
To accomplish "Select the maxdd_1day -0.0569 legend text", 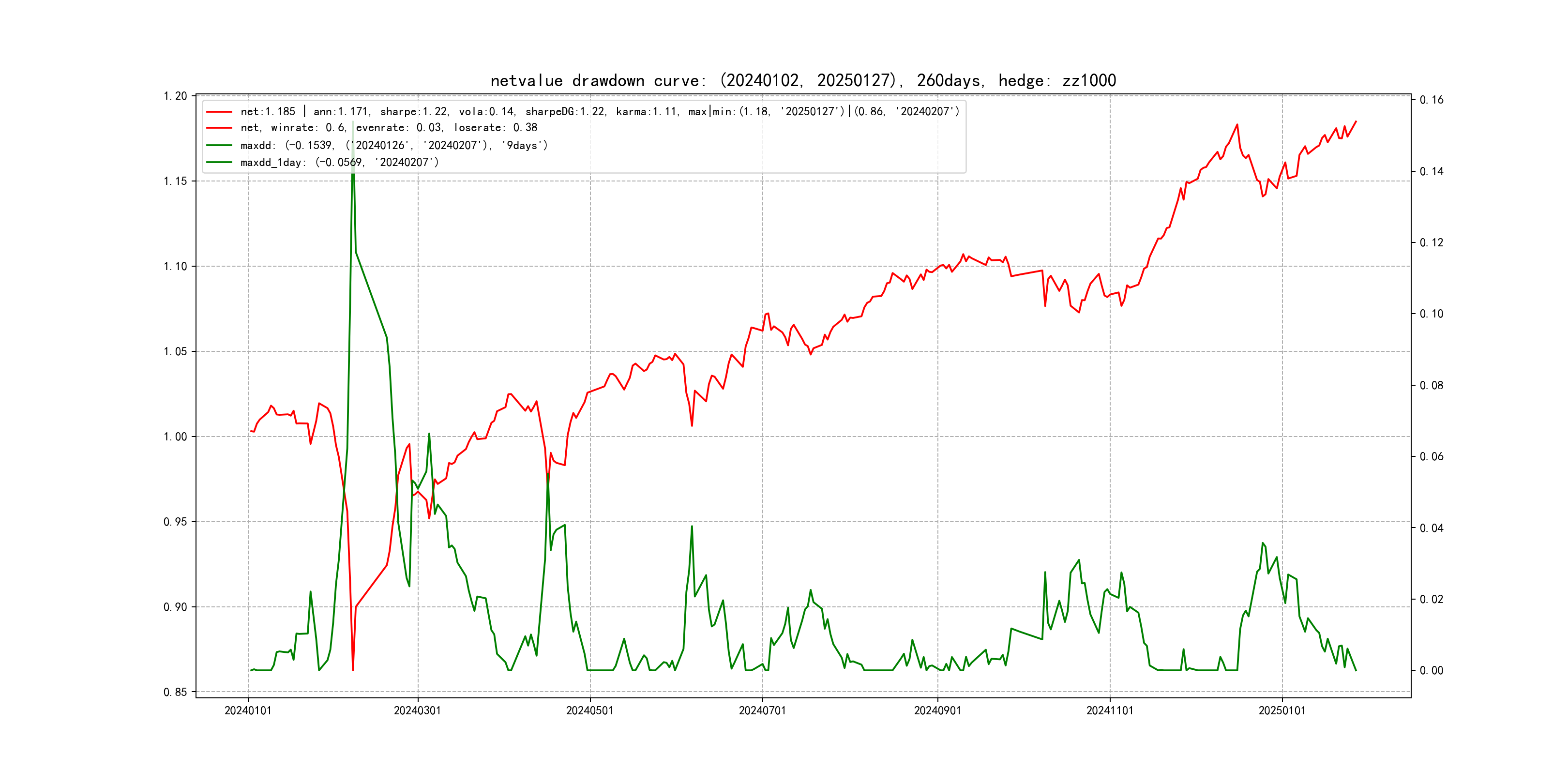I will 339,163.
